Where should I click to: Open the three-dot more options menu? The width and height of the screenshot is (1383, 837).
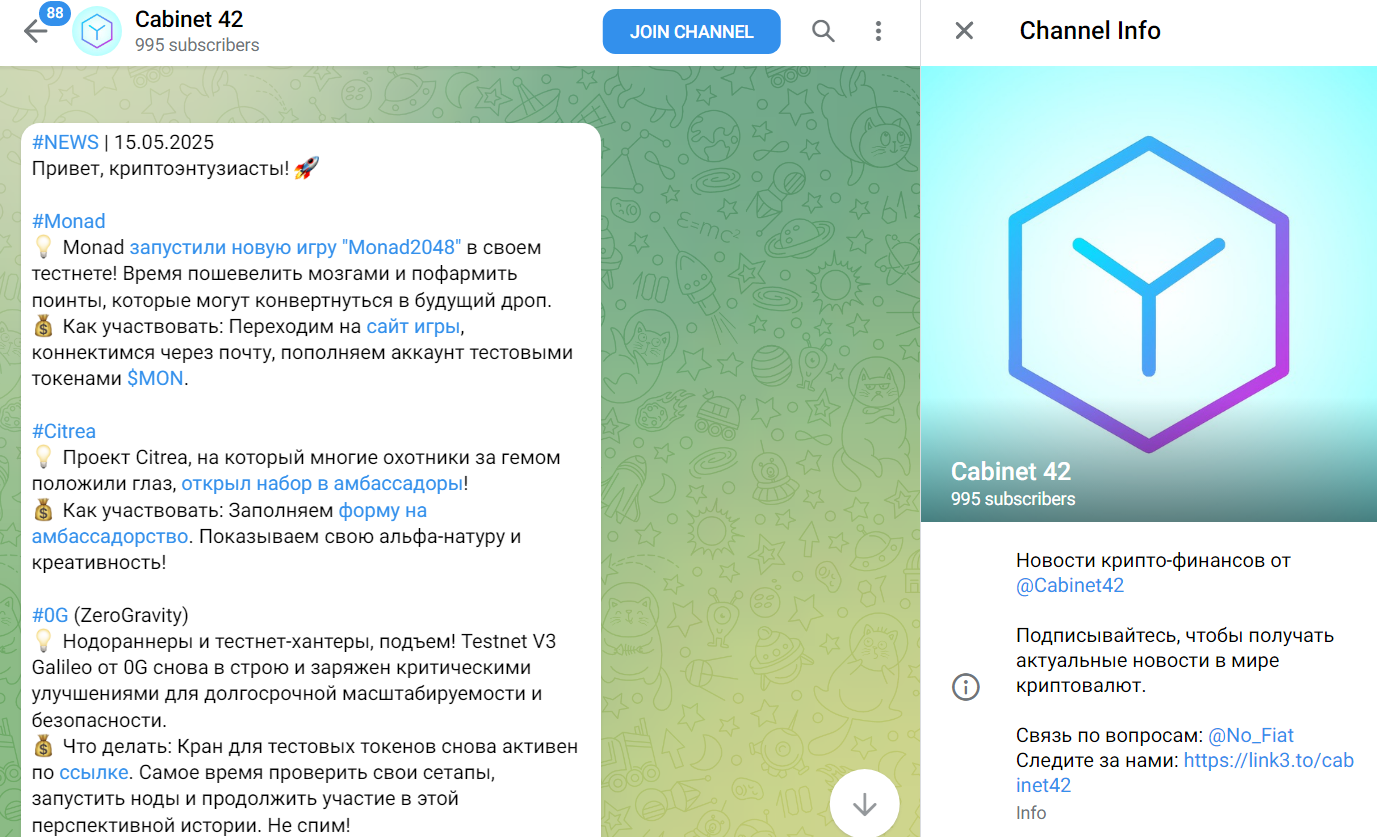pyautogui.click(x=878, y=31)
